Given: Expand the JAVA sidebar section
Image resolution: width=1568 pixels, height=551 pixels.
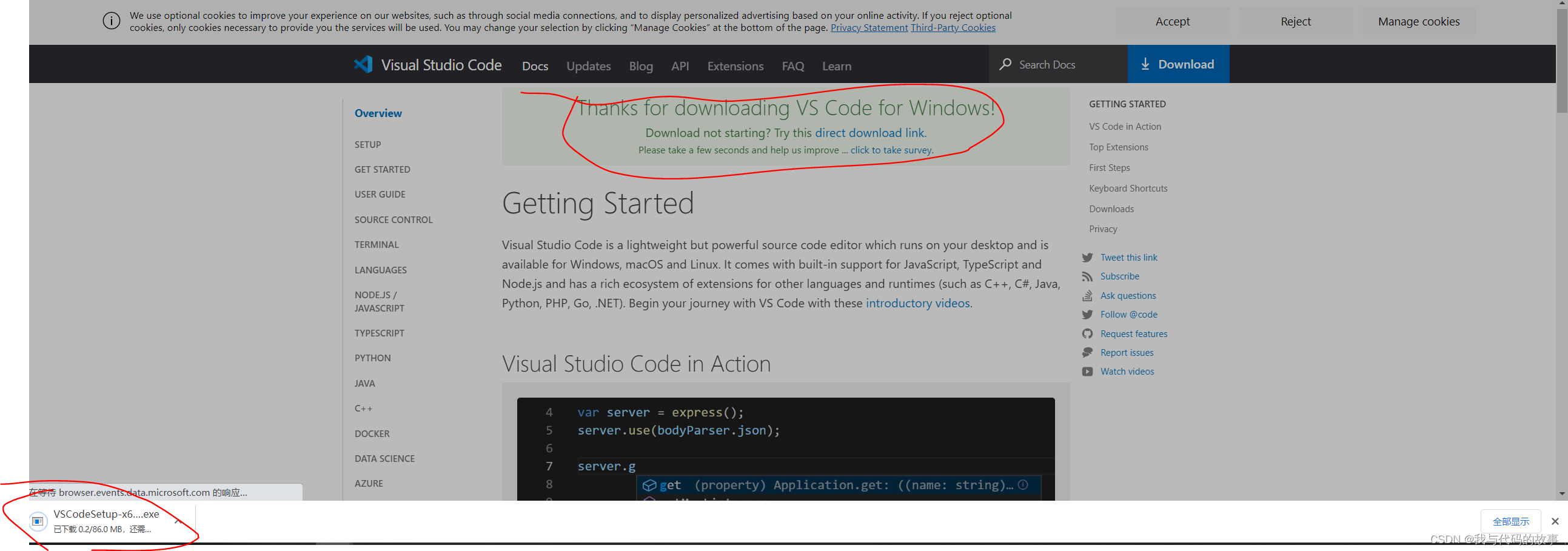Looking at the screenshot, I should pyautogui.click(x=364, y=384).
